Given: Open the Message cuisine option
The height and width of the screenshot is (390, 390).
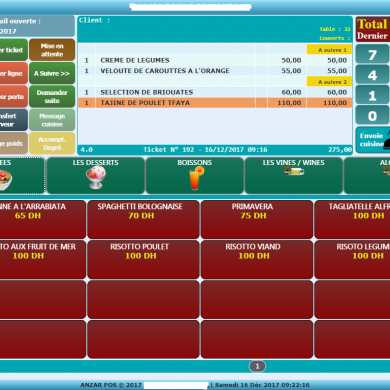Looking at the screenshot, I should coord(52,120).
